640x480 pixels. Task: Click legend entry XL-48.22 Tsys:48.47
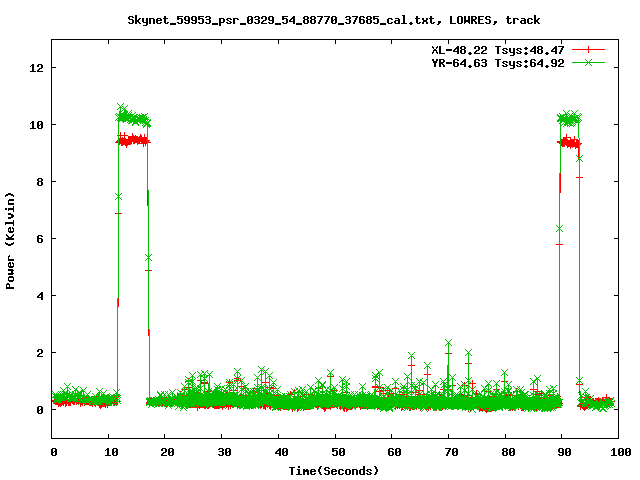tap(498, 50)
